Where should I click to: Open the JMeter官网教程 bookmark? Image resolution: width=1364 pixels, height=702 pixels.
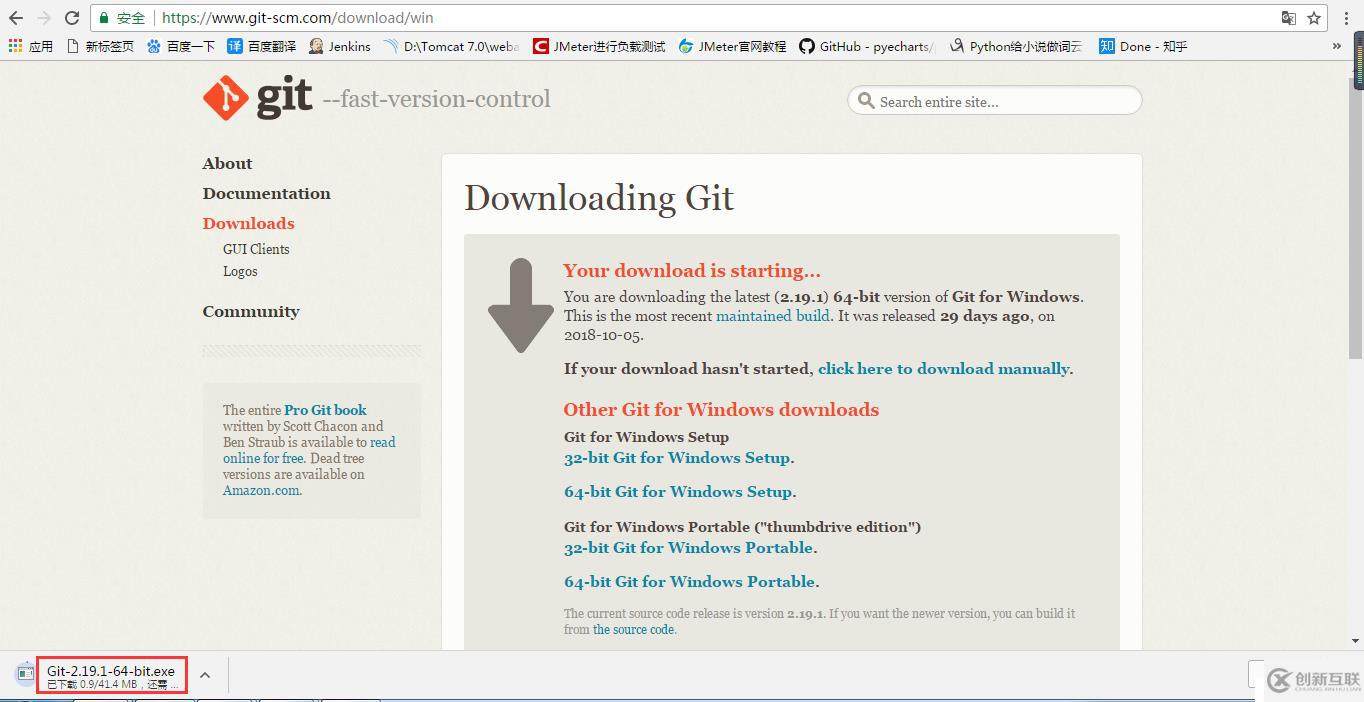coord(733,46)
